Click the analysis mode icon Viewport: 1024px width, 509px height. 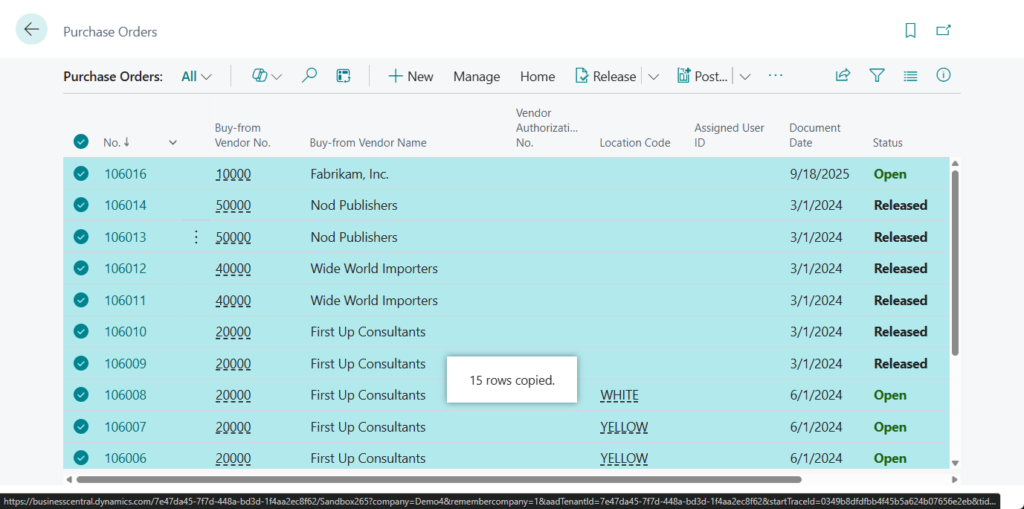(343, 76)
